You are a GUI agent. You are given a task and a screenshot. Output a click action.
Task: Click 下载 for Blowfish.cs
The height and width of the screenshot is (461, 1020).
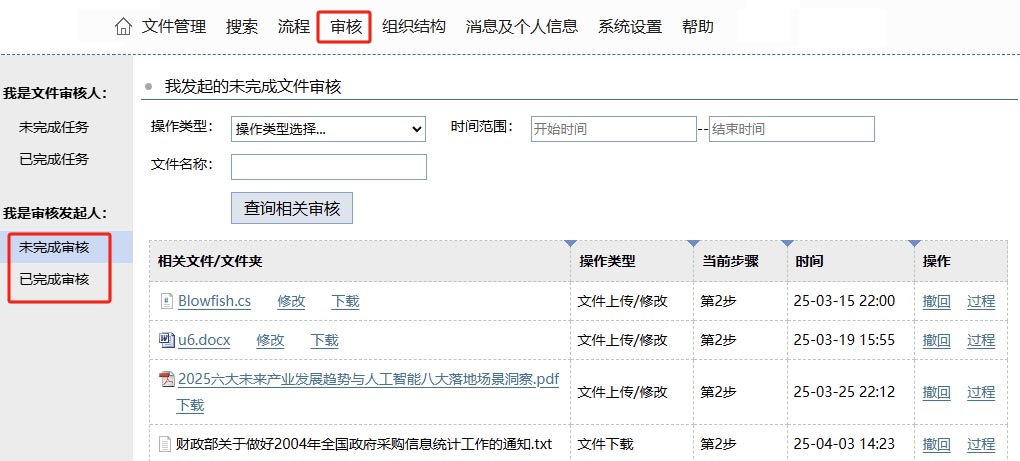345,302
